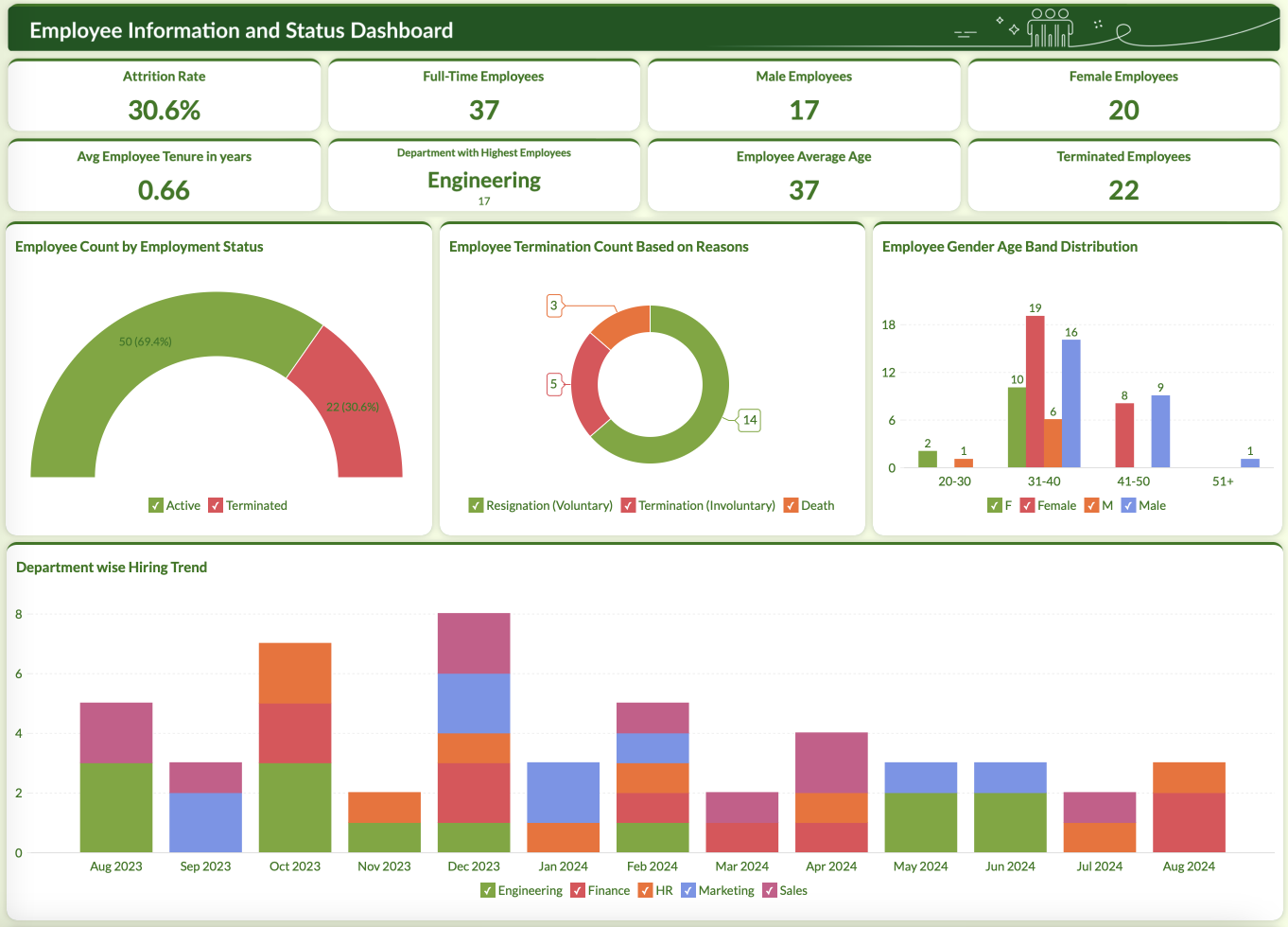Click the tallest red bar labeled 19

[x=1035, y=391]
